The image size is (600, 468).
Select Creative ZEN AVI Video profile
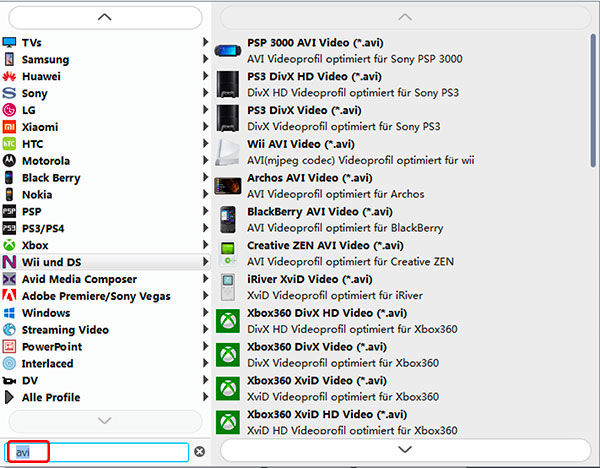[x=402, y=253]
